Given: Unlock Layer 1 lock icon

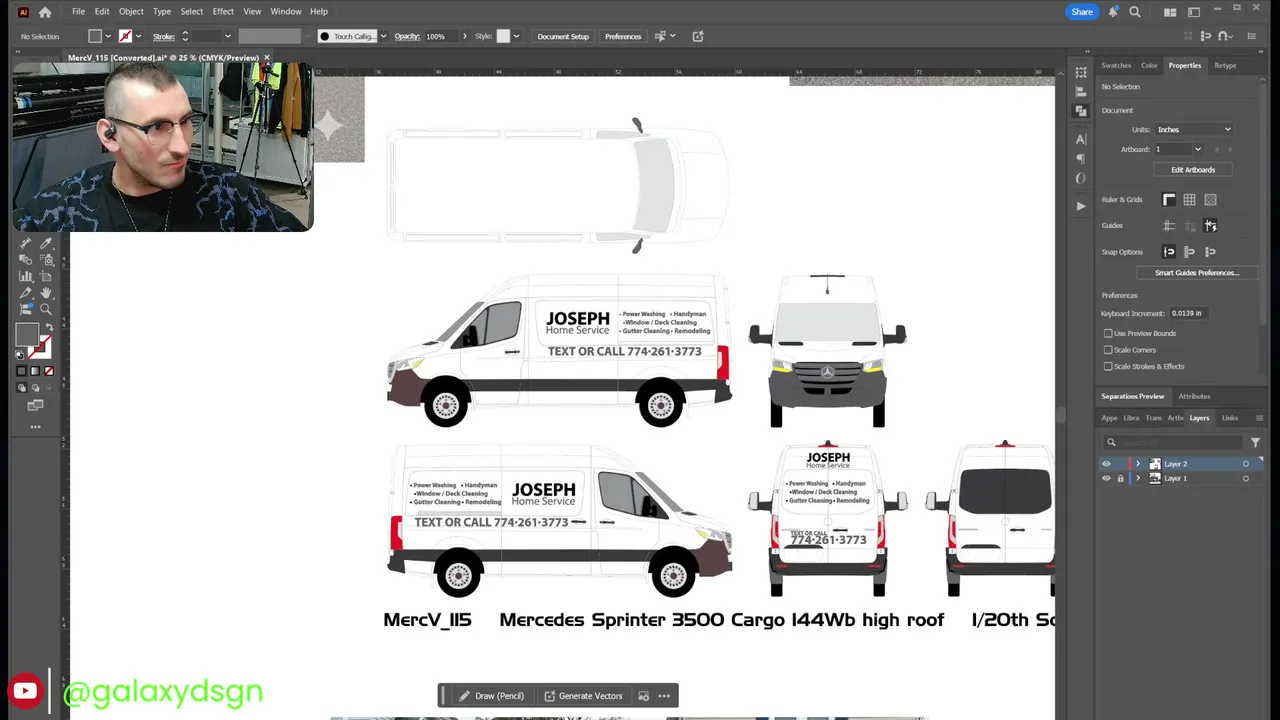Looking at the screenshot, I should point(1120,479).
